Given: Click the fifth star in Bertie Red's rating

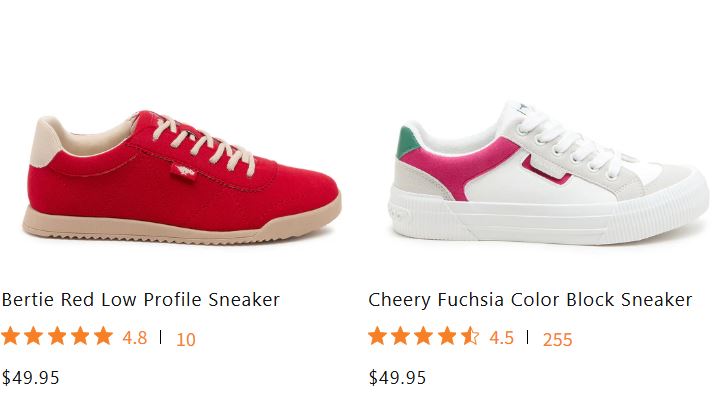Looking at the screenshot, I should pyautogui.click(x=103, y=337).
